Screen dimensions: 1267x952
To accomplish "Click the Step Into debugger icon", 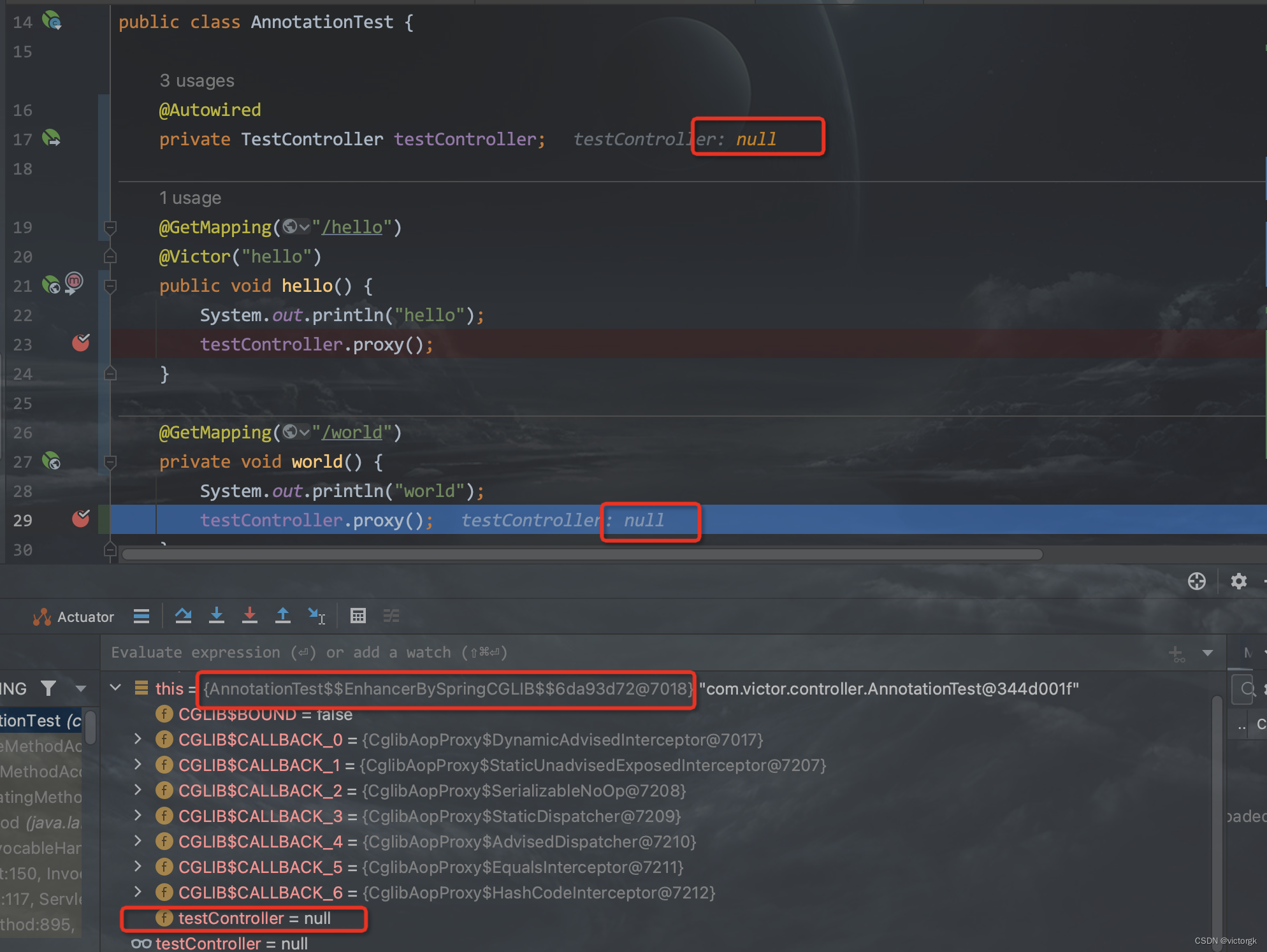I will [217, 616].
